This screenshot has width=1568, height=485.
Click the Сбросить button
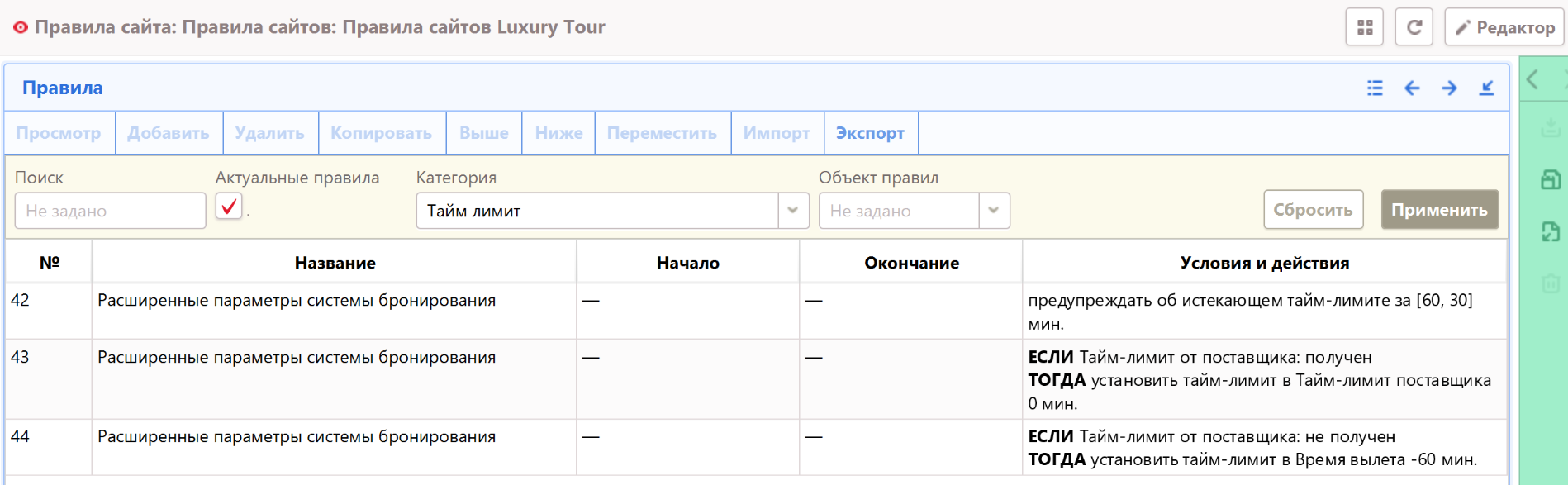point(1313,210)
